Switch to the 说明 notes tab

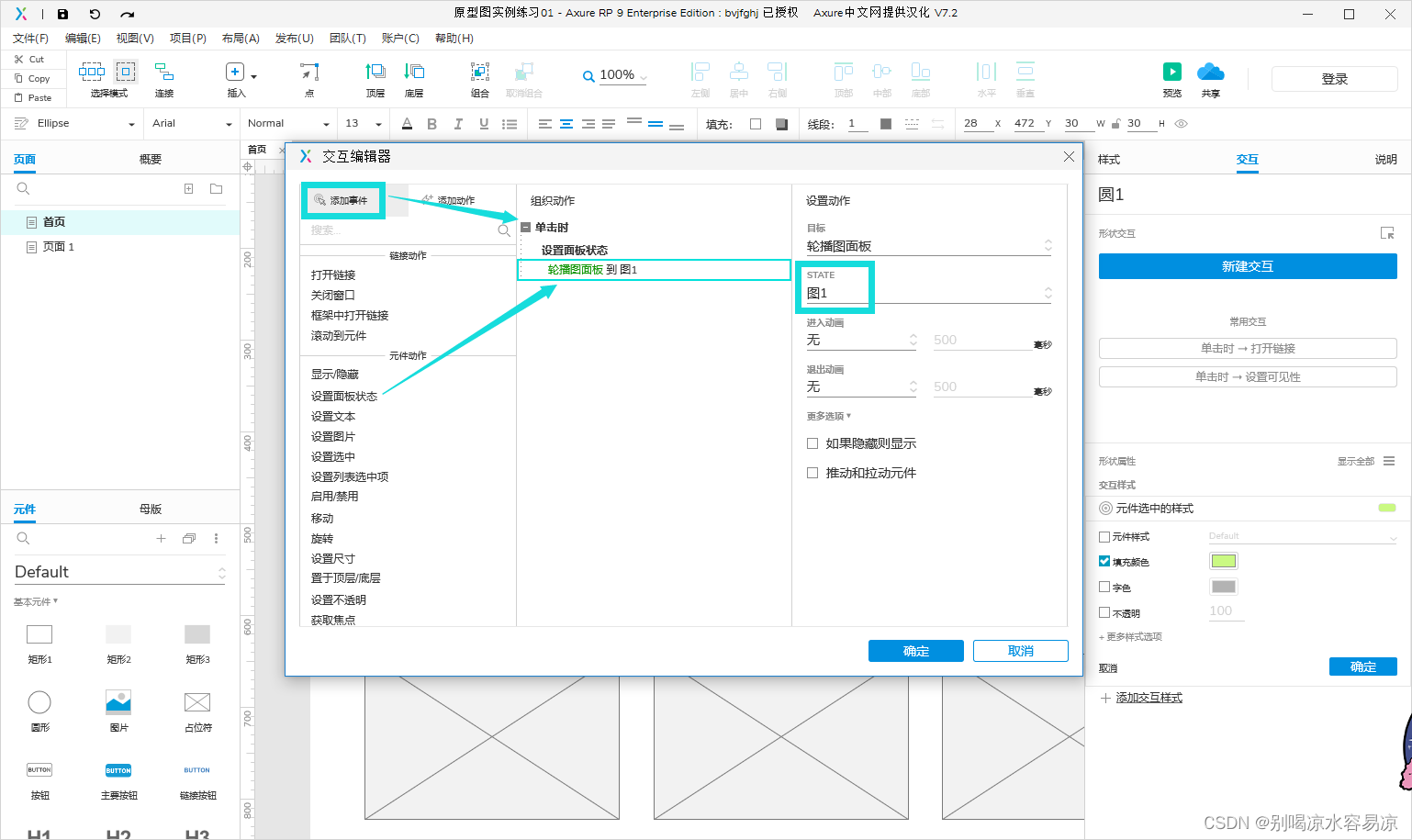(1385, 160)
